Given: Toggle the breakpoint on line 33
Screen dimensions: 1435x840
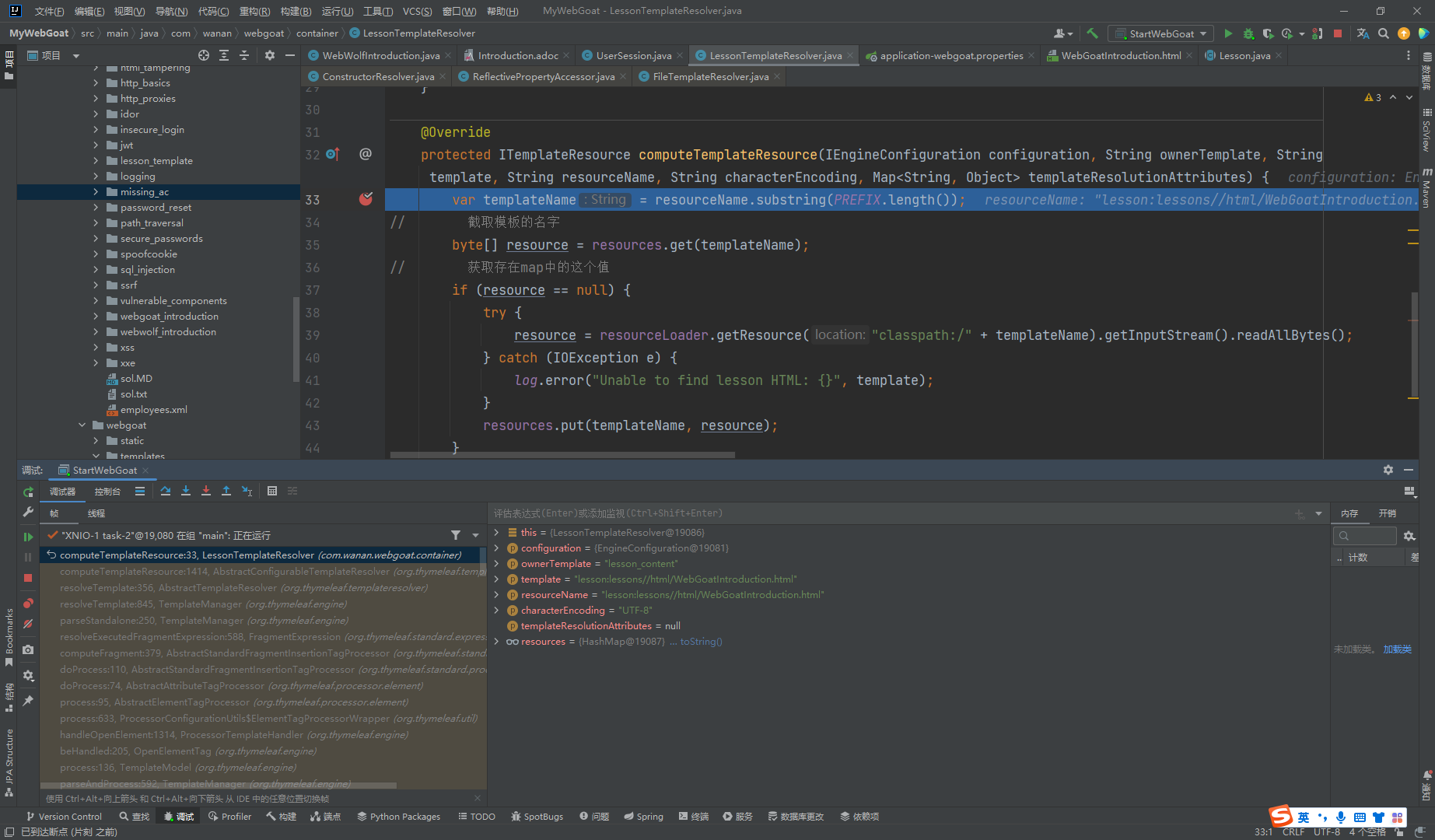Looking at the screenshot, I should (x=366, y=199).
